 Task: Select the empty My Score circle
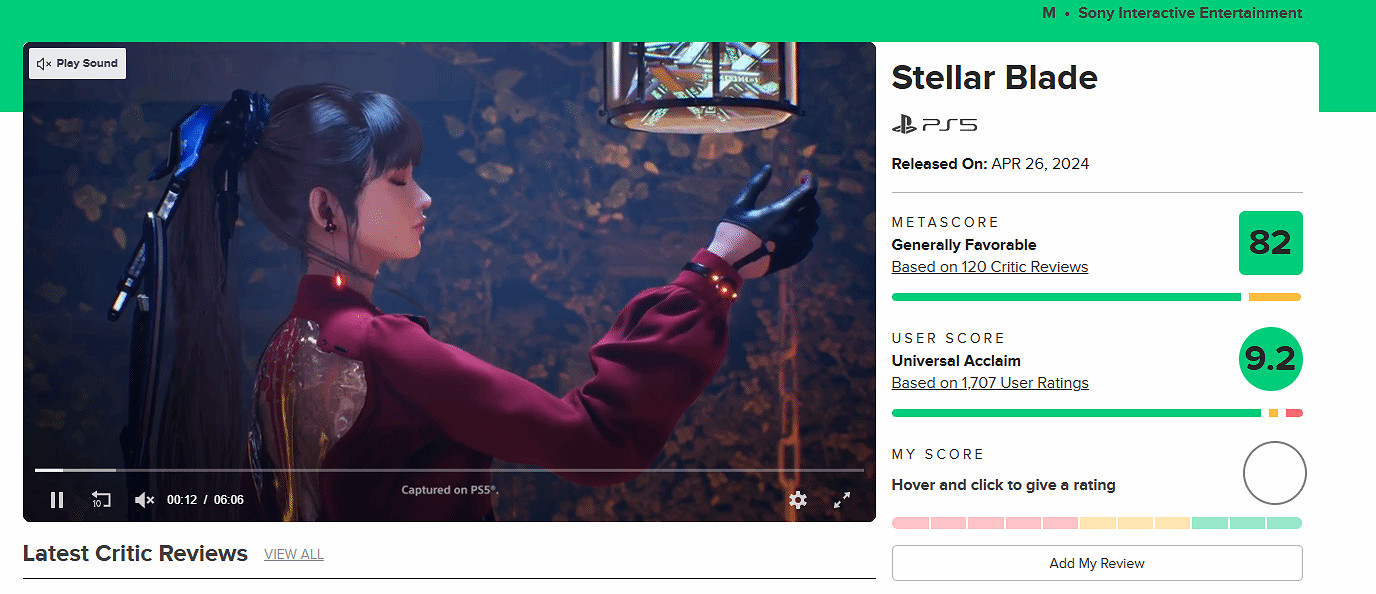coord(1274,473)
